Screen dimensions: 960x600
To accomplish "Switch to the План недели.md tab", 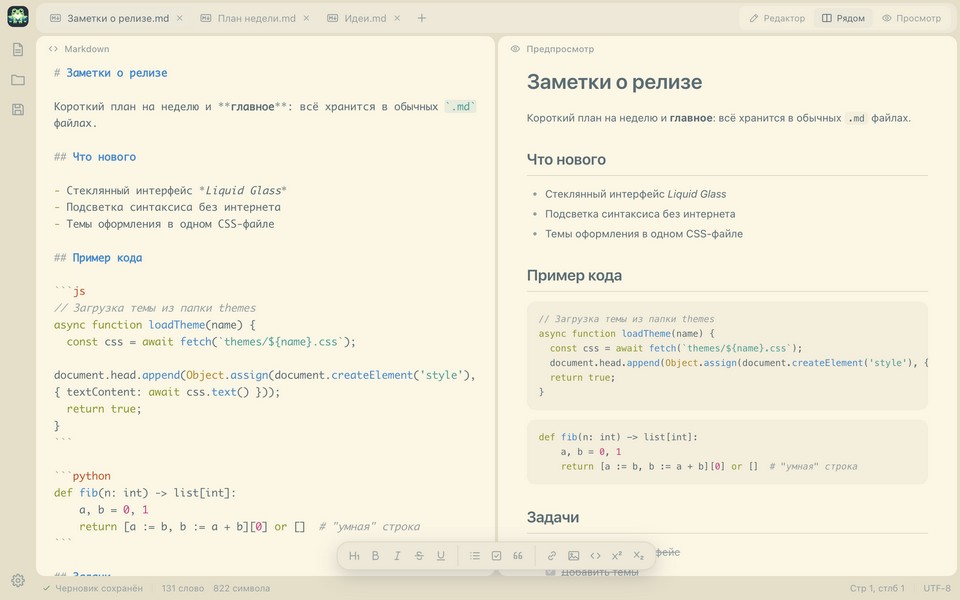I will click(256, 18).
